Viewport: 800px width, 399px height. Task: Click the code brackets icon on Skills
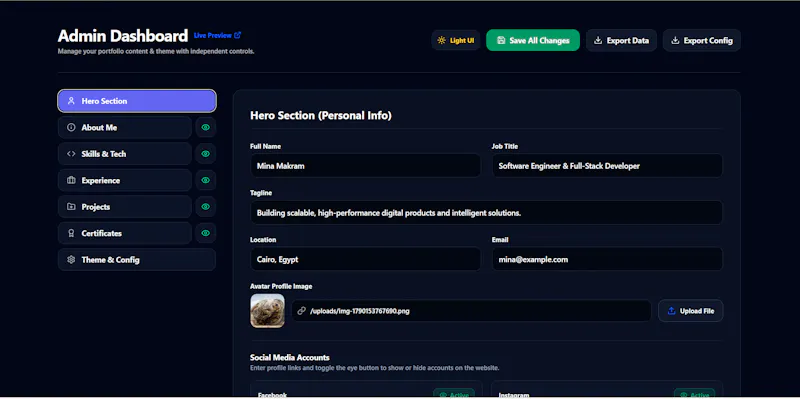click(71, 154)
